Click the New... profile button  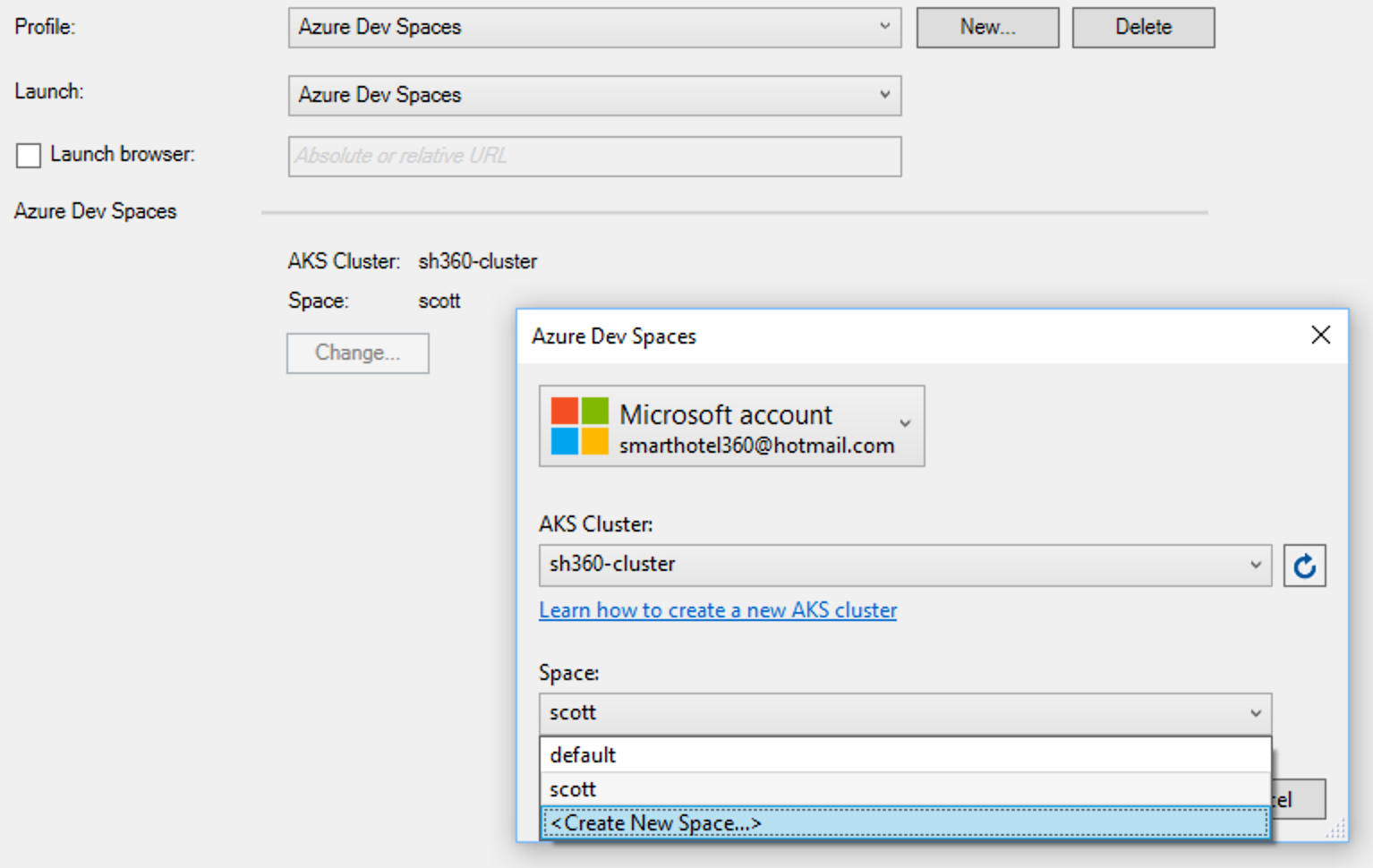(x=987, y=28)
